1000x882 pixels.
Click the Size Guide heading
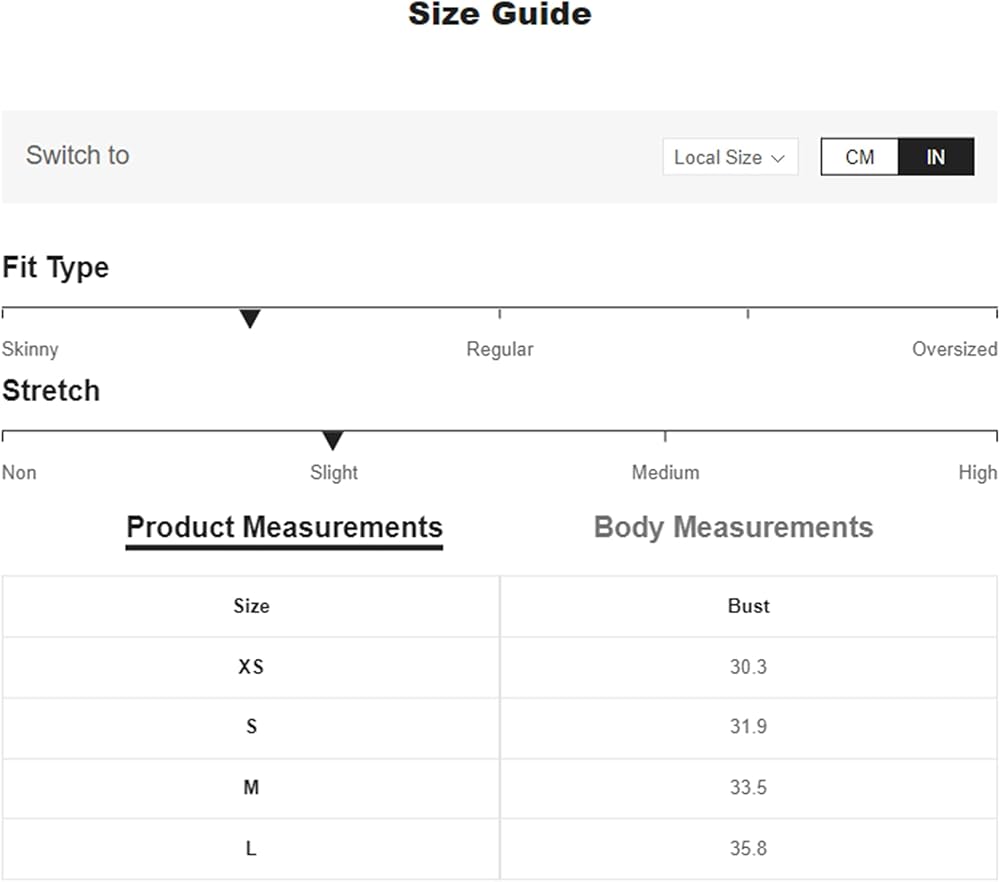click(500, 15)
